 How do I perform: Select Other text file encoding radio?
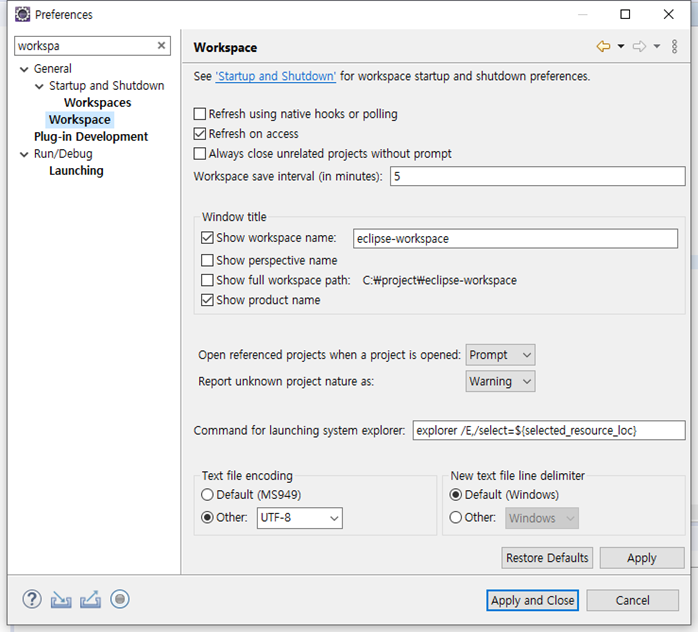[x=207, y=517]
